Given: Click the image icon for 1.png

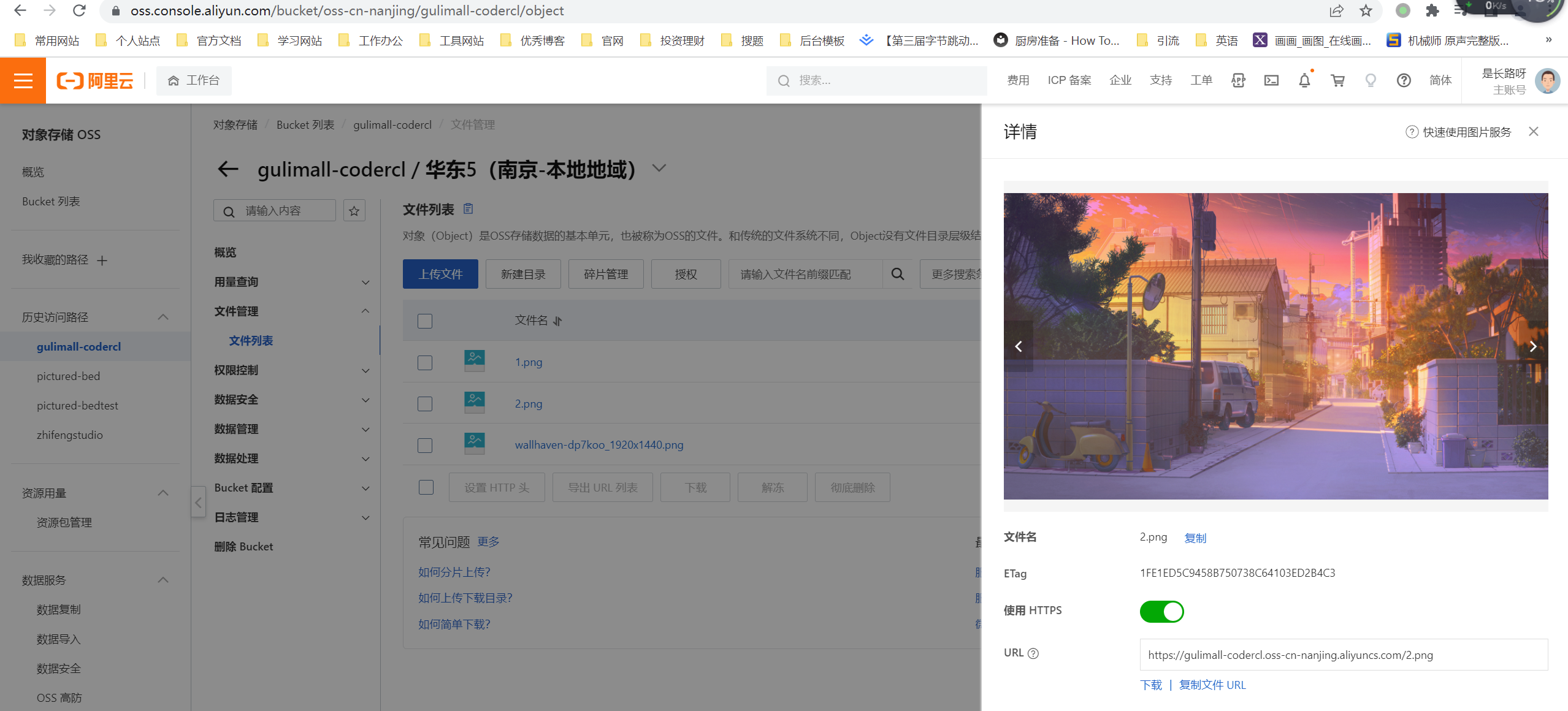Looking at the screenshot, I should click(474, 361).
